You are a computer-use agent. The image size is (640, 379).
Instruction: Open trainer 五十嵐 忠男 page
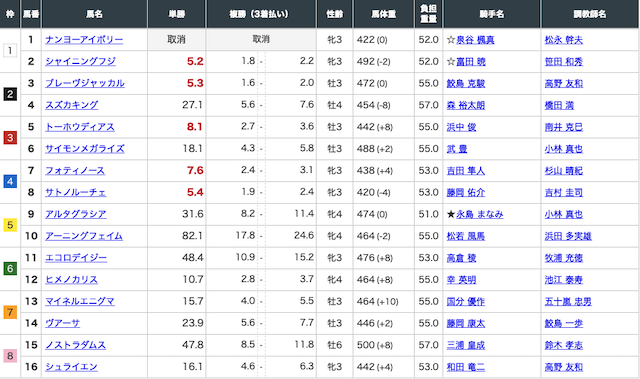568,301
